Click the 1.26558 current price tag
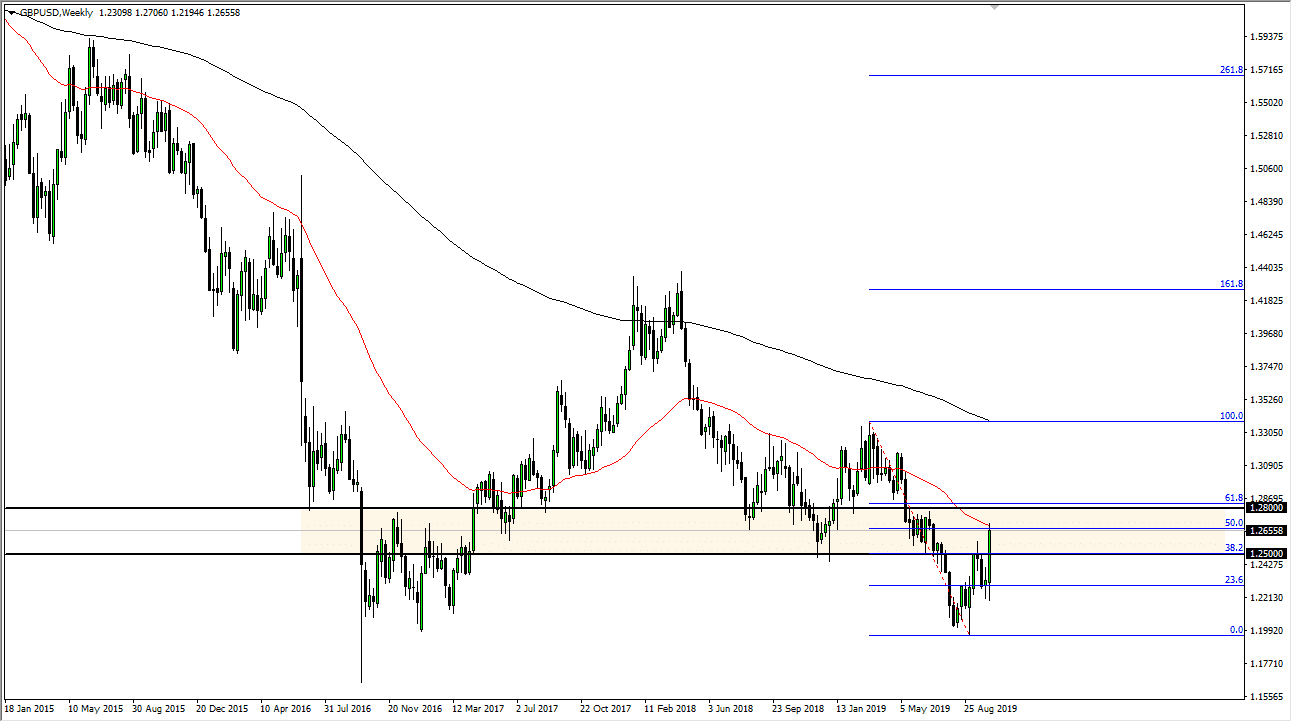The height and width of the screenshot is (722, 1292). pos(1265,531)
